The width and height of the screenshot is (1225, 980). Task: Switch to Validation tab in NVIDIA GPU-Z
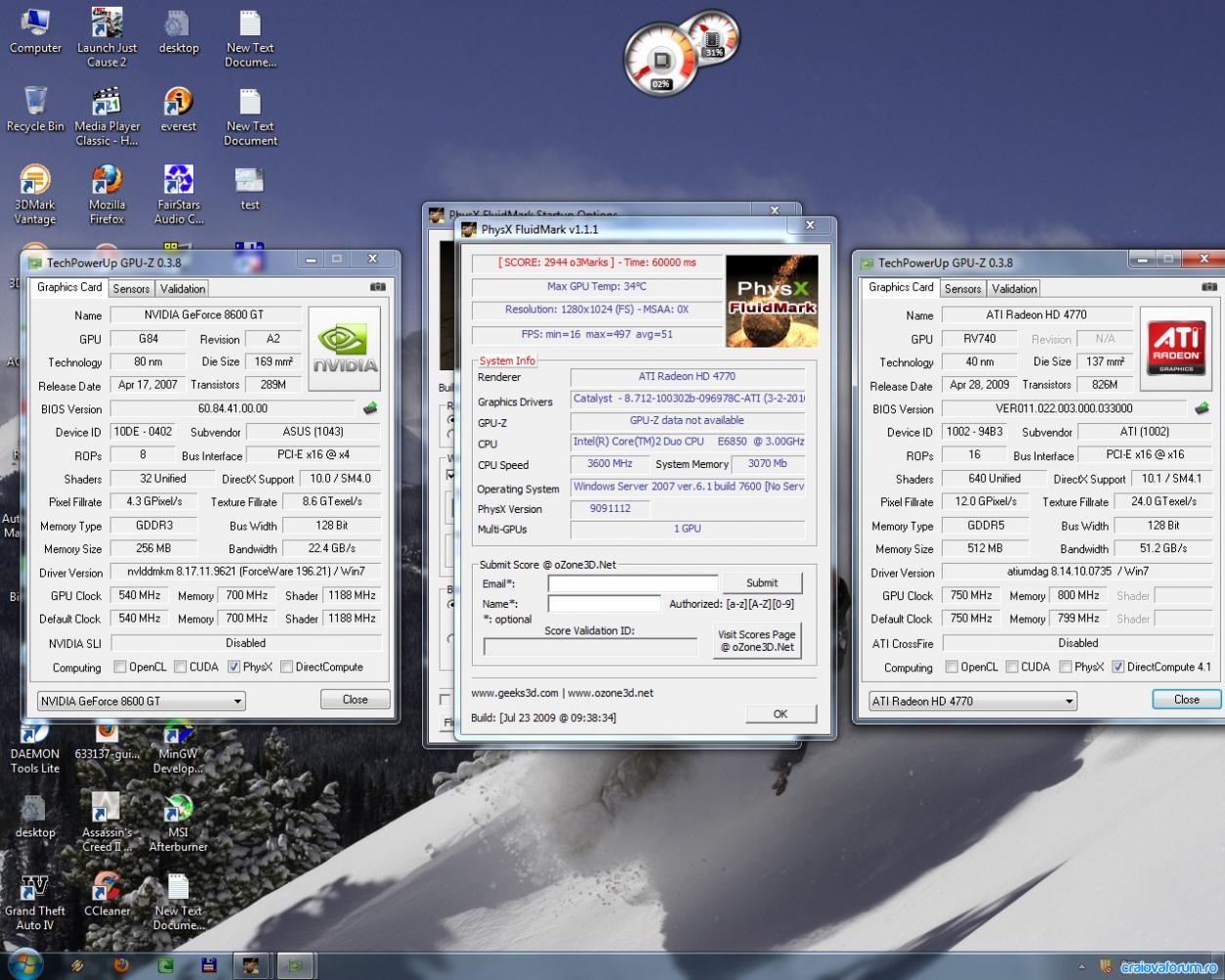coord(183,289)
